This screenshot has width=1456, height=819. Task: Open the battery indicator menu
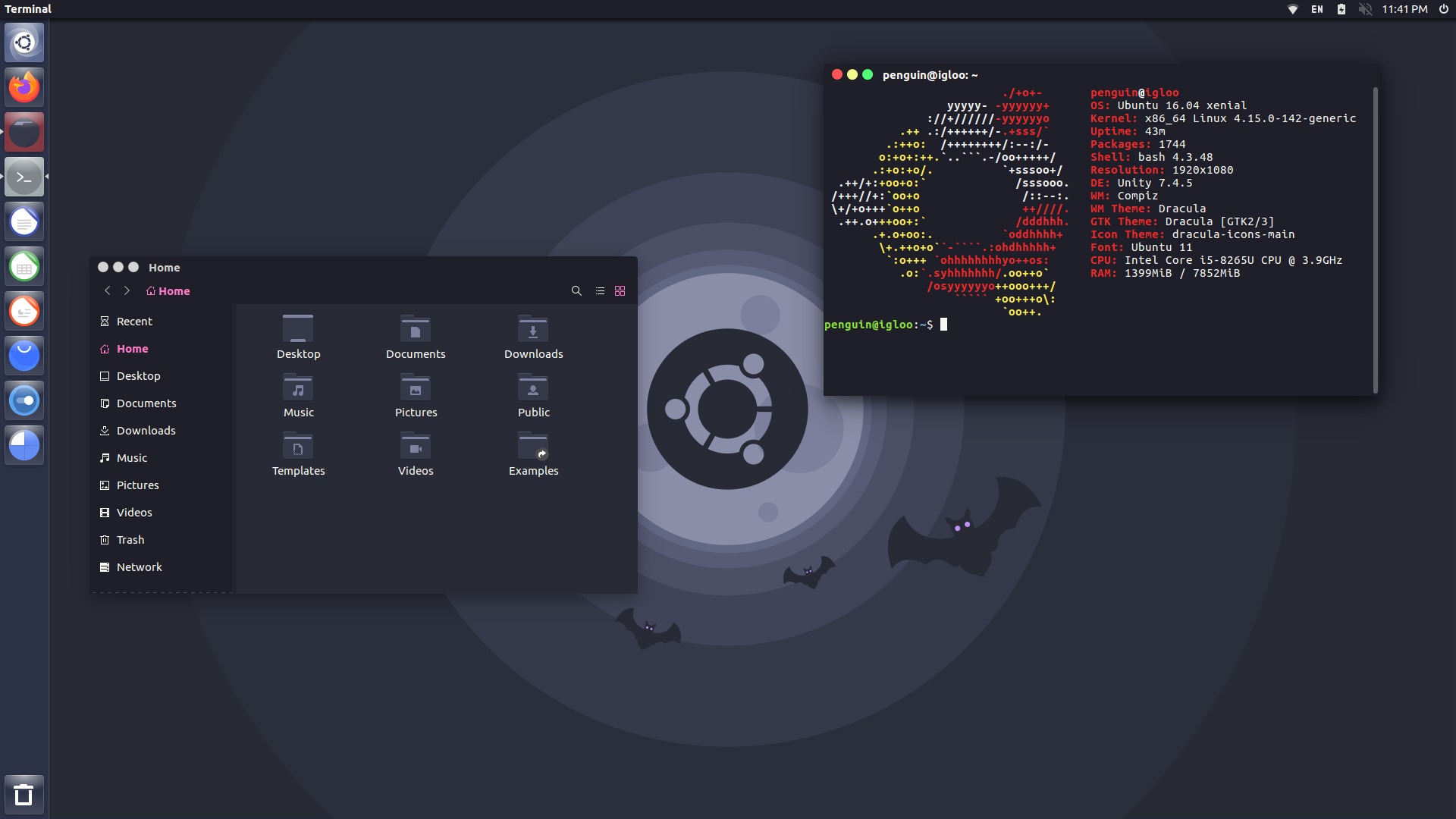[1341, 9]
